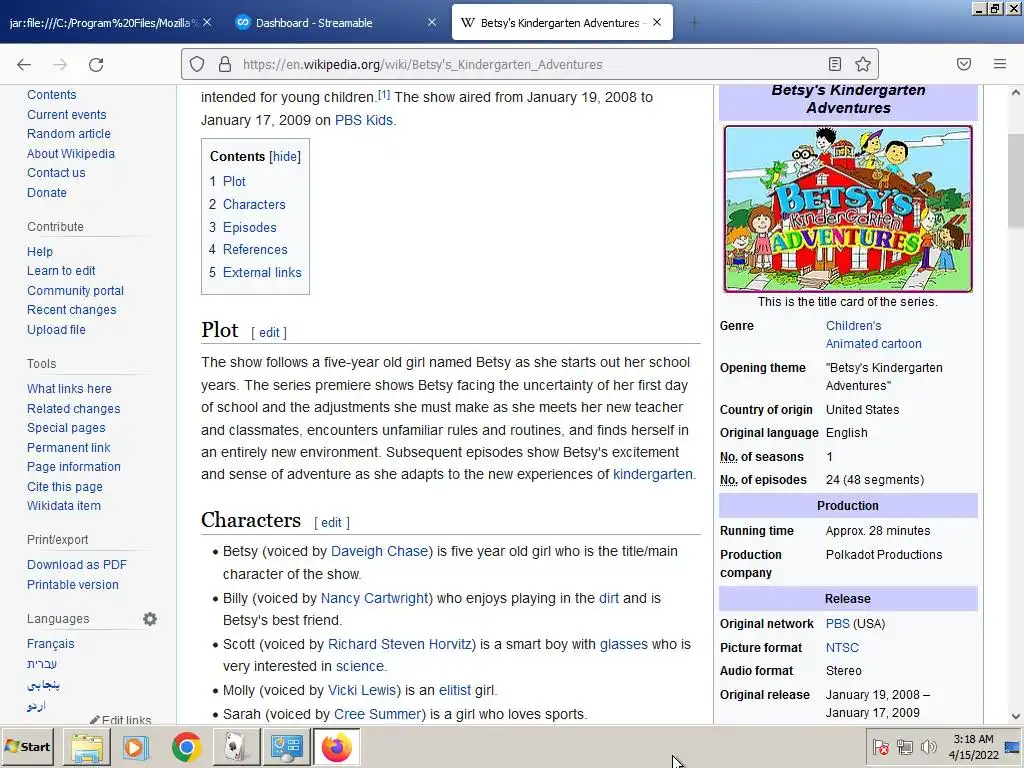This screenshot has height=768, width=1024.
Task: Open the Firefox hamburger menu
Action: [1000, 64]
